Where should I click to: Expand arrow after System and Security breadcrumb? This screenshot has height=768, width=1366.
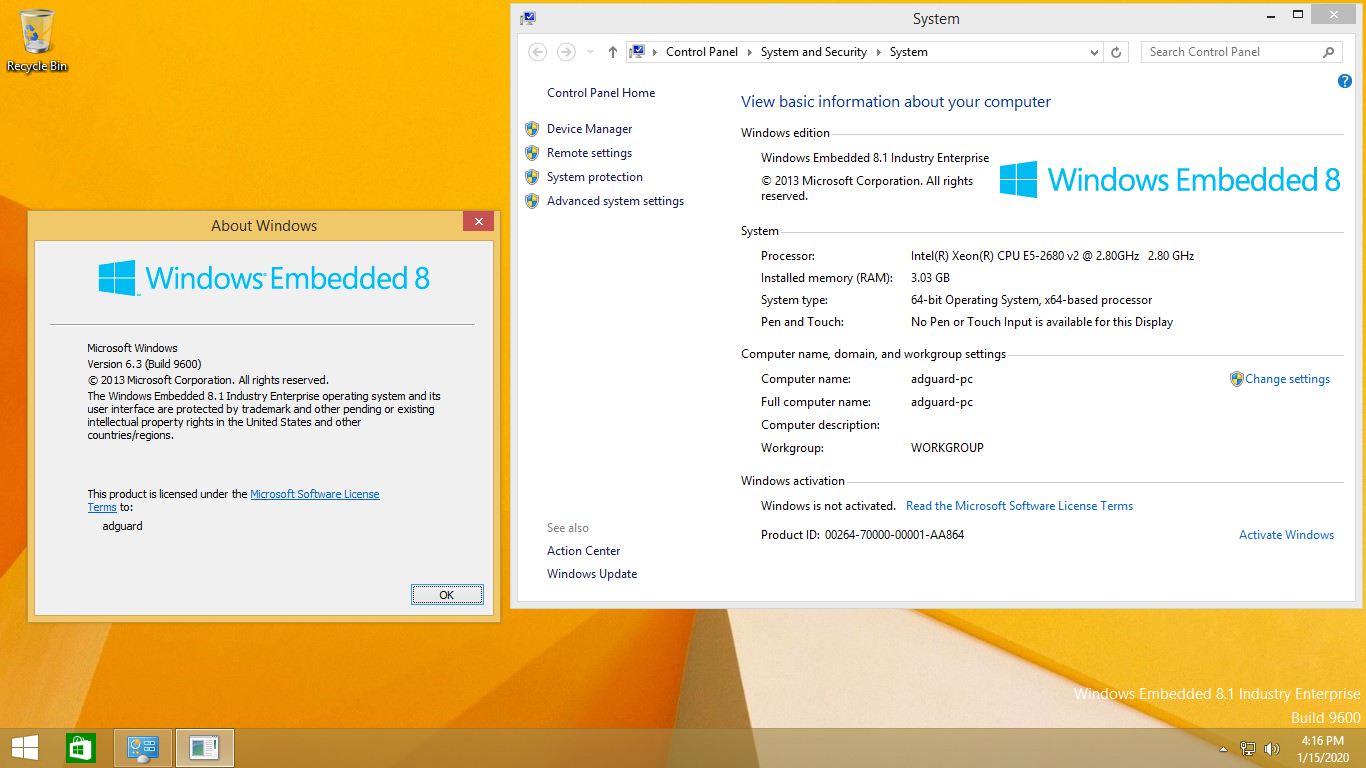coord(878,52)
